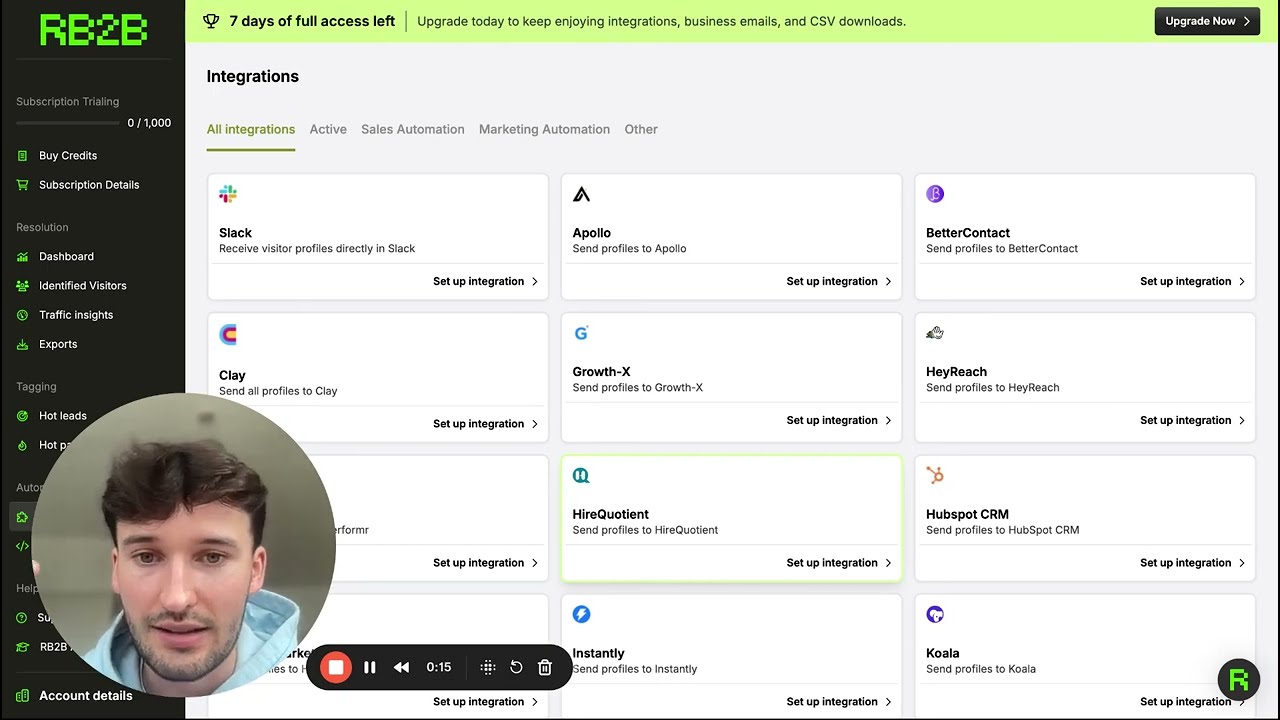Click the "0 / 1,000" usage count
Viewport: 1280px width, 720px height.
[149, 123]
